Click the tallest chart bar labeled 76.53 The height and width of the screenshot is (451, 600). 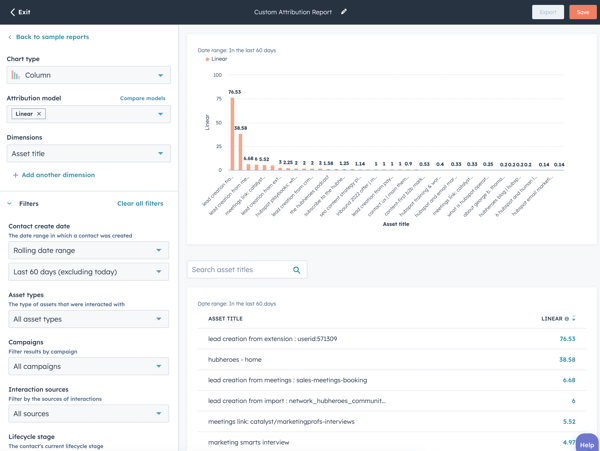click(232, 134)
